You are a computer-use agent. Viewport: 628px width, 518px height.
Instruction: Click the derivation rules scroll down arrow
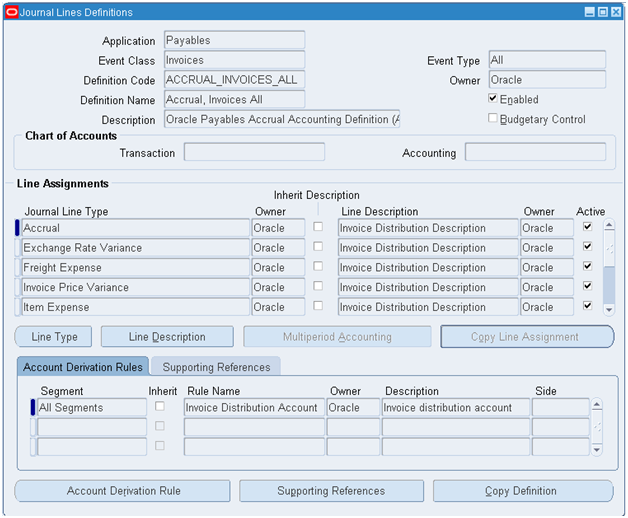[x=597, y=450]
